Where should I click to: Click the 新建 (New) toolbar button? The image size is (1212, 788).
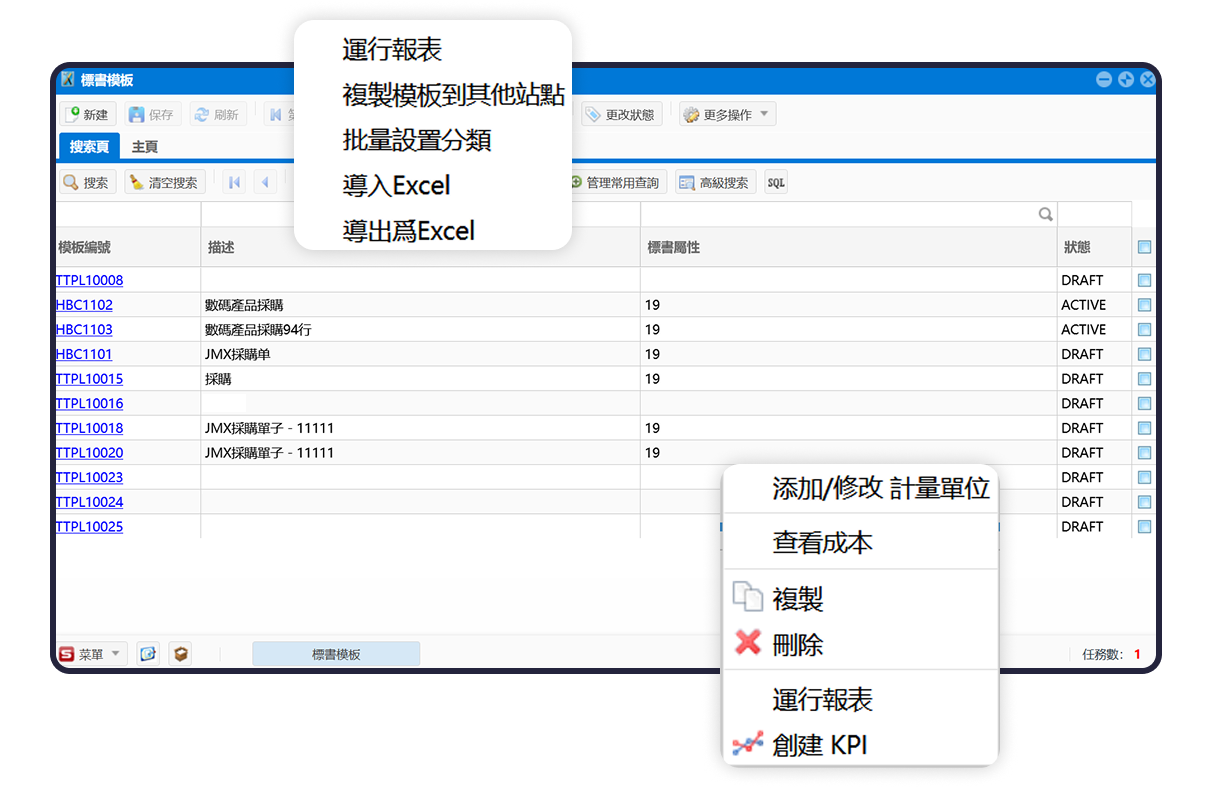point(87,115)
